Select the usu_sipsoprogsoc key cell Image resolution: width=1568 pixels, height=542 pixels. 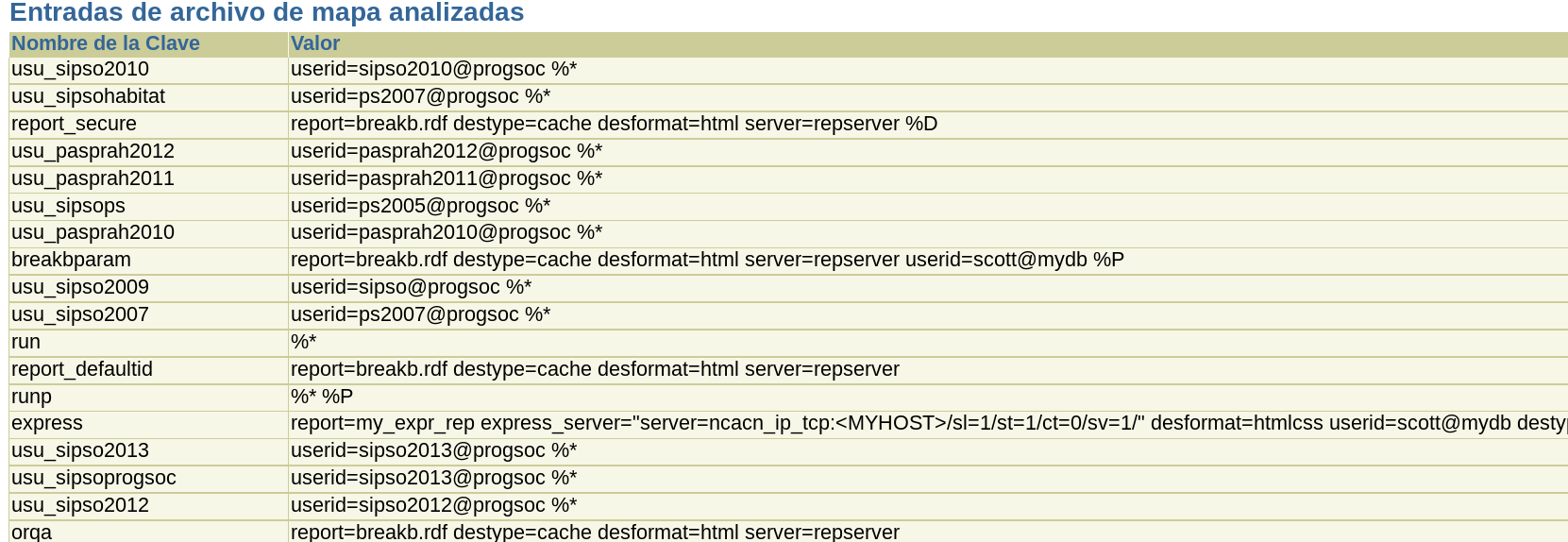(x=93, y=479)
